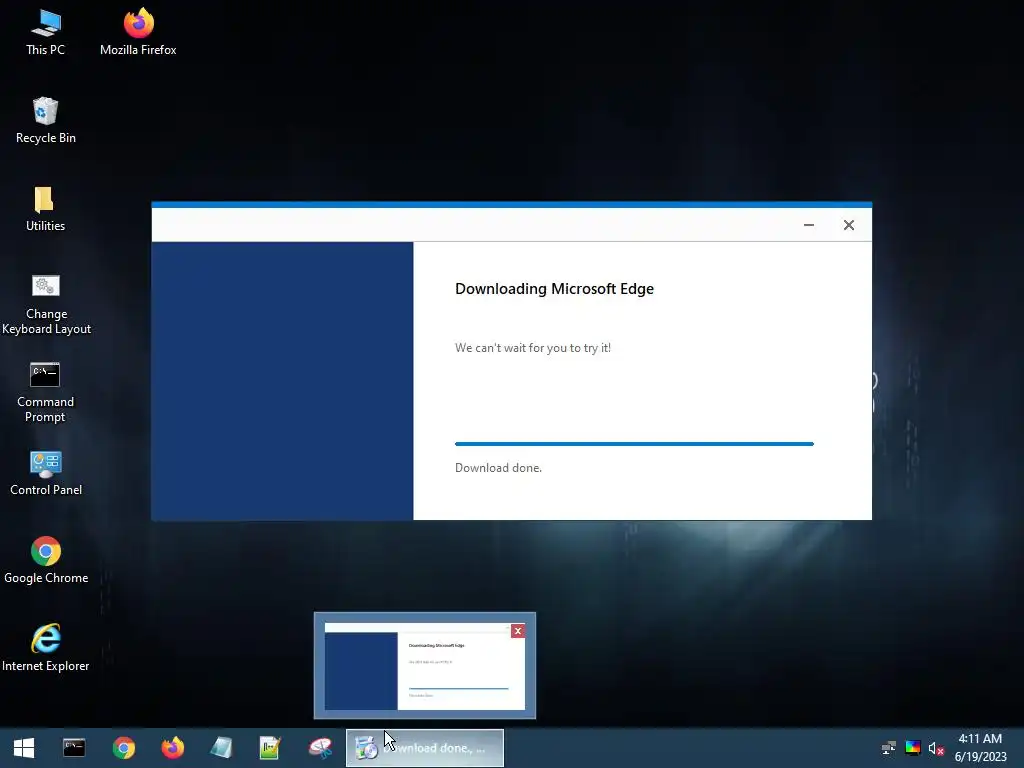
Task: Open the Windows Start menu
Action: click(24, 748)
